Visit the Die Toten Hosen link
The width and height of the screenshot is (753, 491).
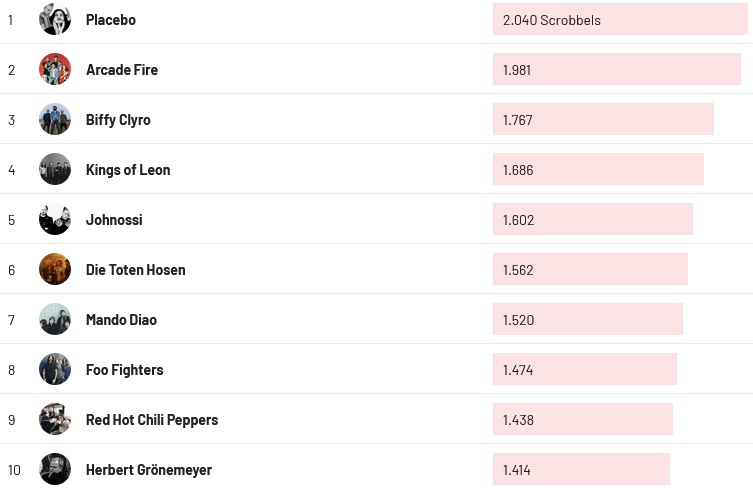coord(135,270)
